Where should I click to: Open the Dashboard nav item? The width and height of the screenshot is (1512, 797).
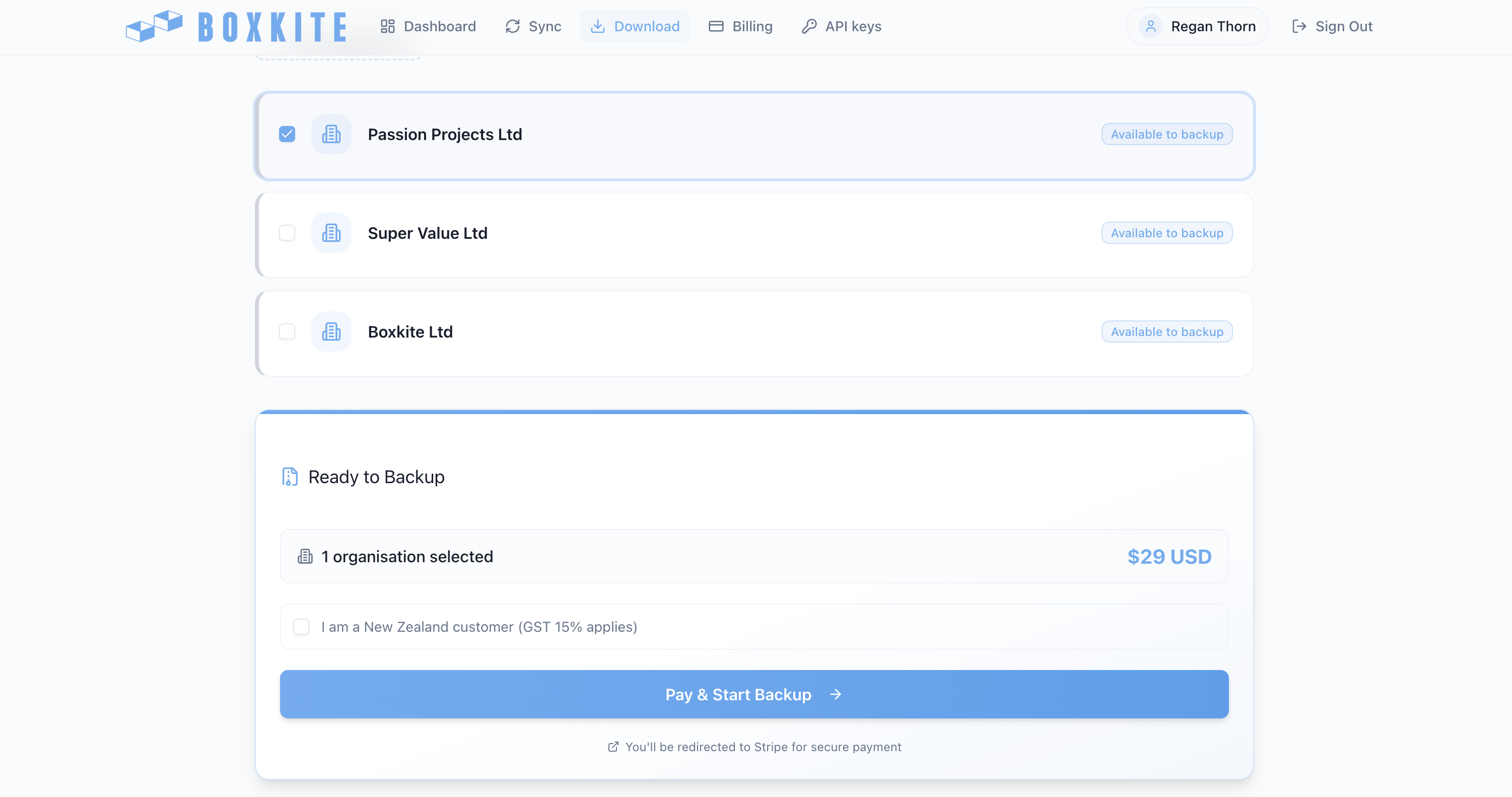click(429, 26)
